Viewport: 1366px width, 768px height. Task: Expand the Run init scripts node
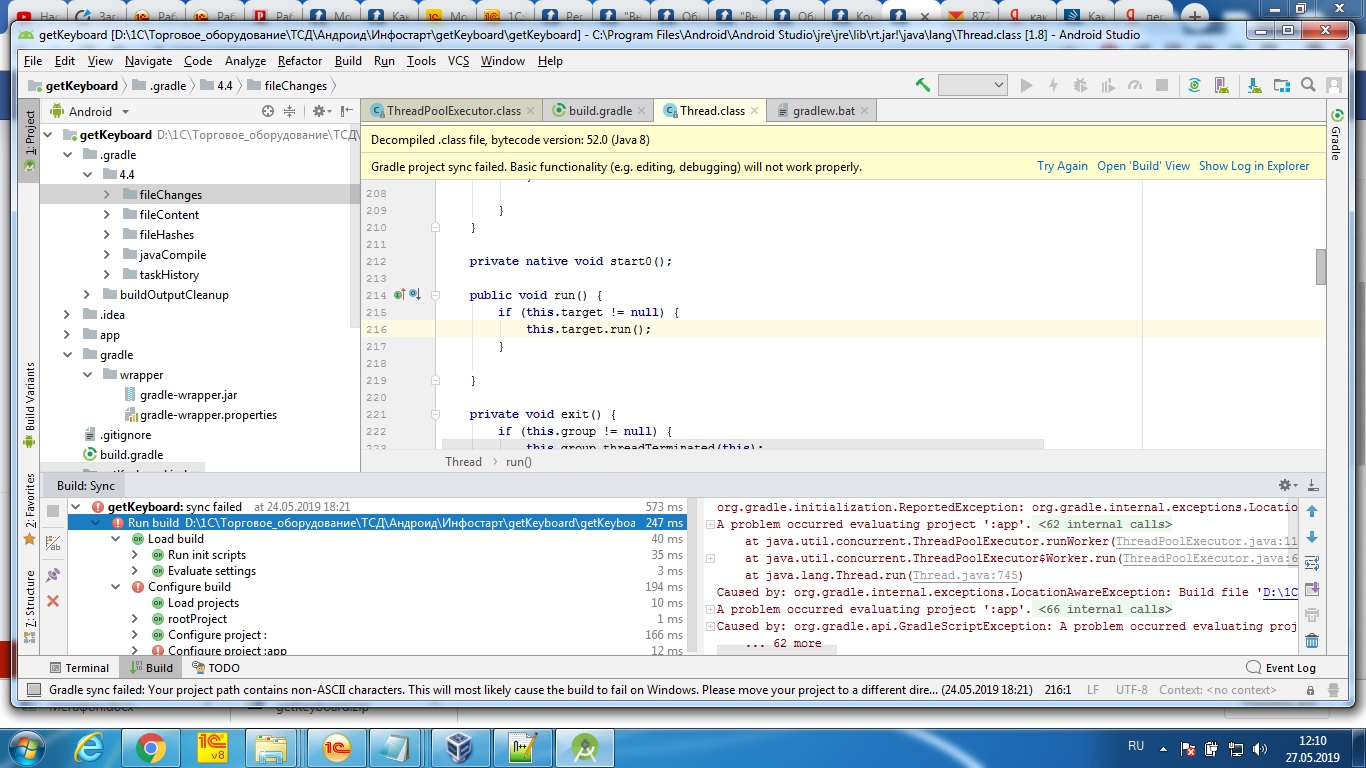click(x=135, y=555)
